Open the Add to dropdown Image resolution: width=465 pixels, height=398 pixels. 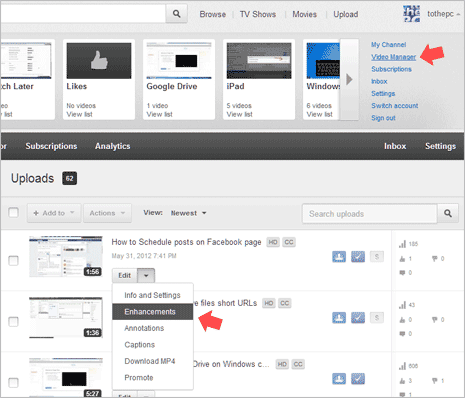[x=54, y=213]
